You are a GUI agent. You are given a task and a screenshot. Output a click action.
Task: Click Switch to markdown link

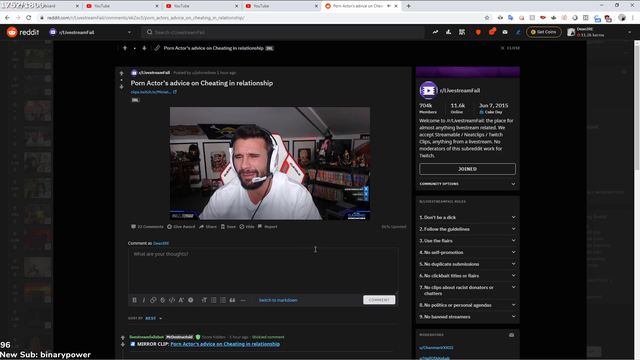click(278, 300)
